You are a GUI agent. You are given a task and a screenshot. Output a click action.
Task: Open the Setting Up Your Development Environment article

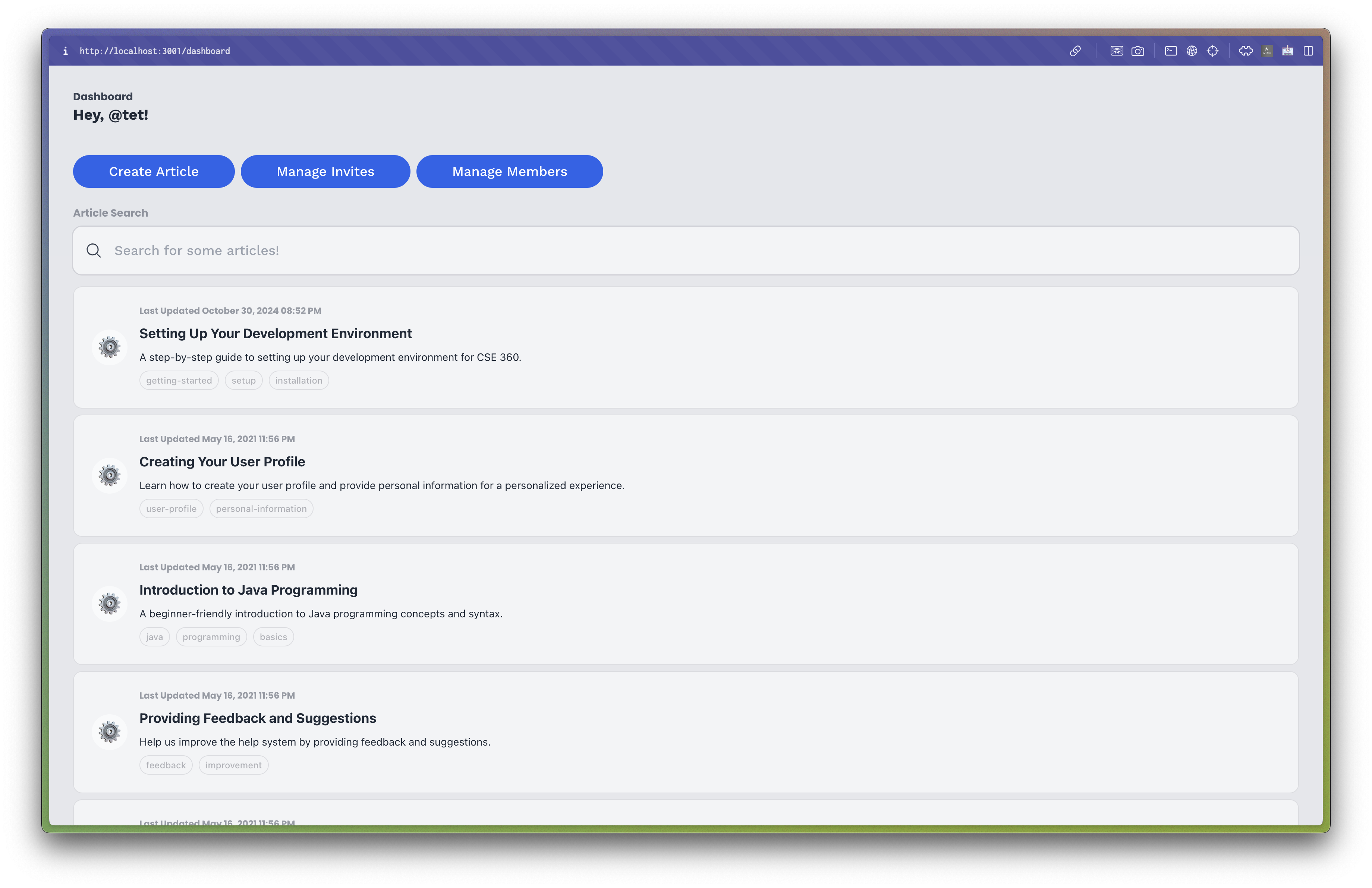[x=275, y=333]
